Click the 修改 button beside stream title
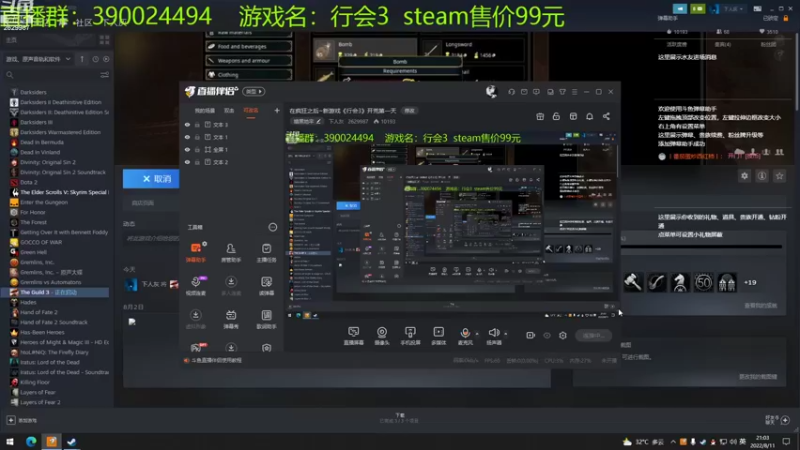Image resolution: width=800 pixels, height=450 pixels. pyautogui.click(x=409, y=111)
